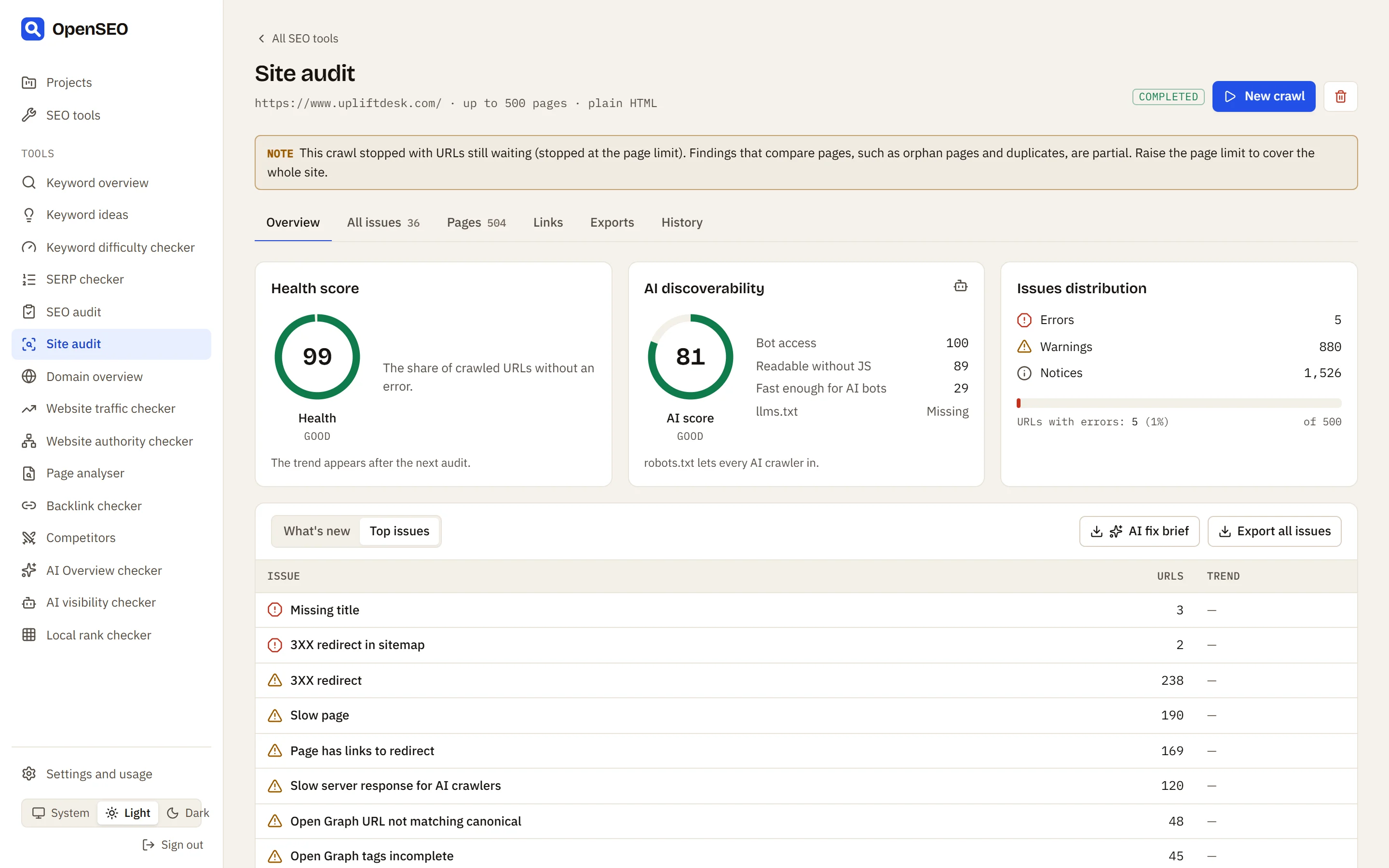Open Settings and usage
1389x868 pixels.
[x=111, y=774]
